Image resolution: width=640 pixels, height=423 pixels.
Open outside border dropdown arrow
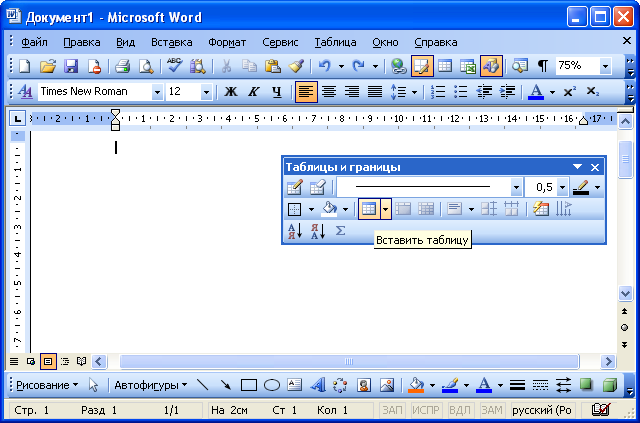tap(311, 209)
